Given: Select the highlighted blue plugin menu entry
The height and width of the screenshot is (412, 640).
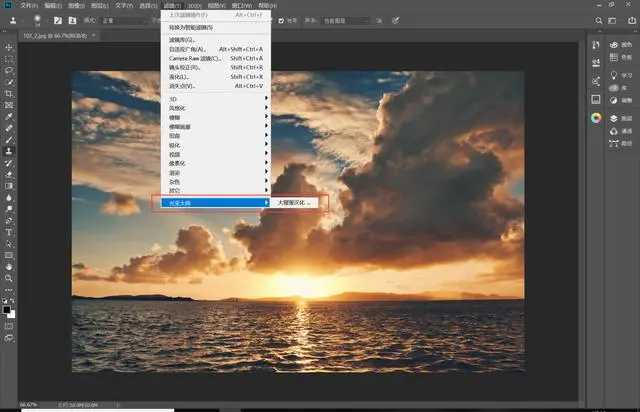Looking at the screenshot, I should pyautogui.click(x=216, y=203).
